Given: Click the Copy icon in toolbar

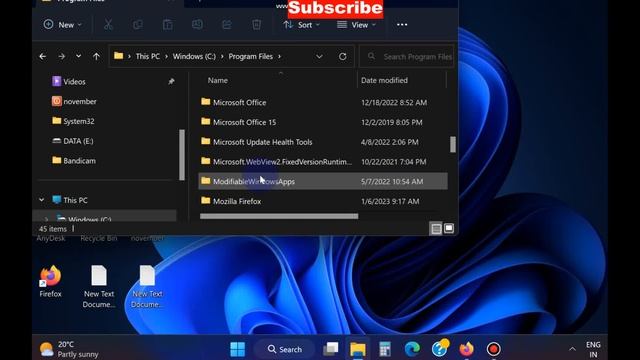Looking at the screenshot, I should (x=138, y=25).
